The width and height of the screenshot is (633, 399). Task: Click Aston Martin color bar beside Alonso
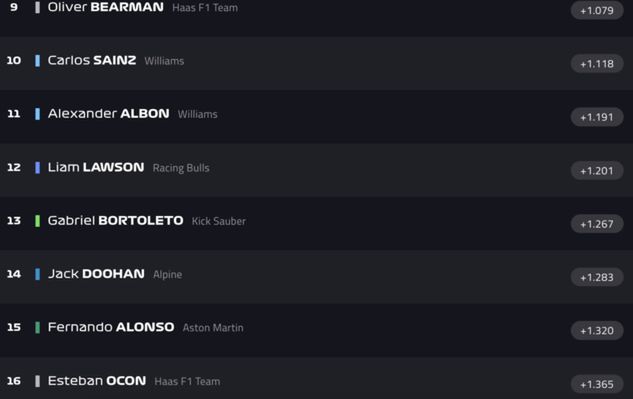(x=38, y=328)
